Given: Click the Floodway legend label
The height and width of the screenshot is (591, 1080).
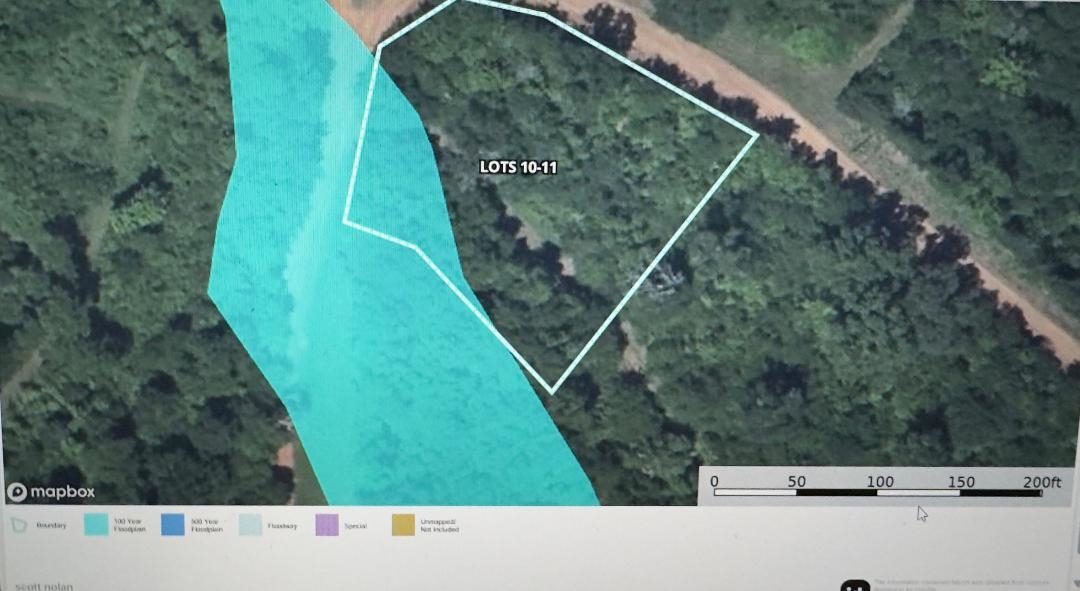Looking at the screenshot, I should point(283,525).
